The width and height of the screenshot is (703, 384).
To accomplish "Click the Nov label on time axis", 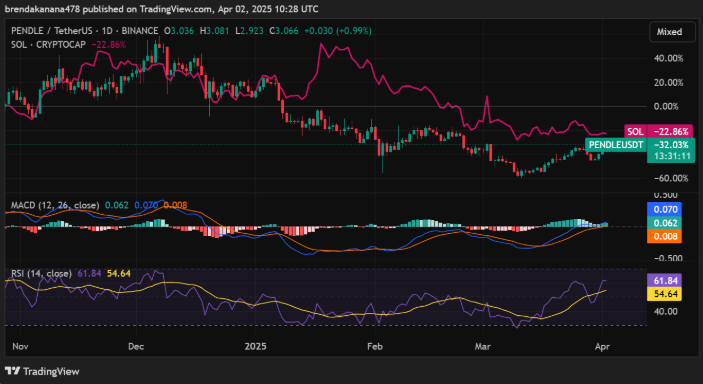I will [x=21, y=347].
